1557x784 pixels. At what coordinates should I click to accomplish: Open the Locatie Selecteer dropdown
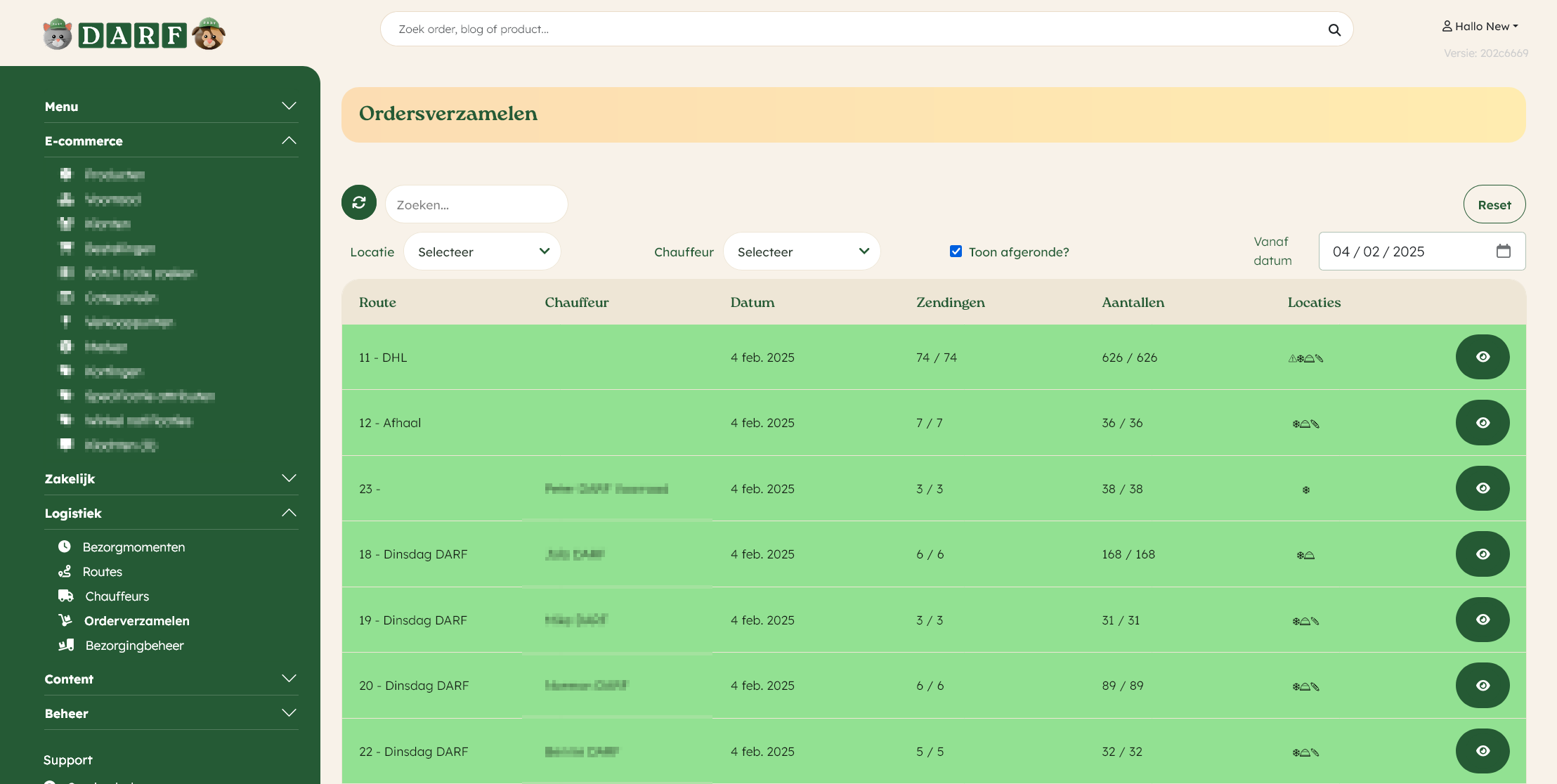482,251
